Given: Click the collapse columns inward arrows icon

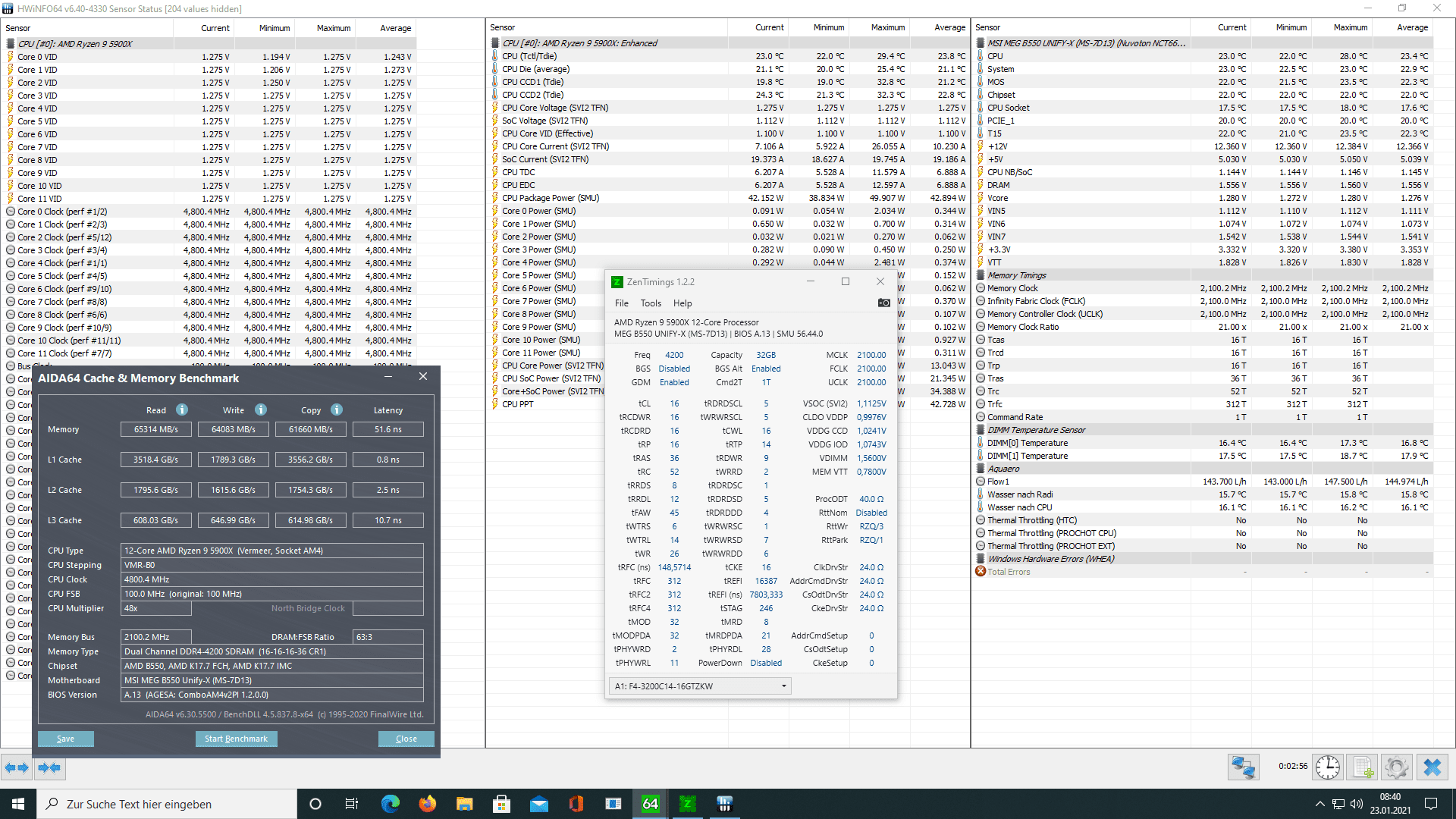Looking at the screenshot, I should pos(49,767).
